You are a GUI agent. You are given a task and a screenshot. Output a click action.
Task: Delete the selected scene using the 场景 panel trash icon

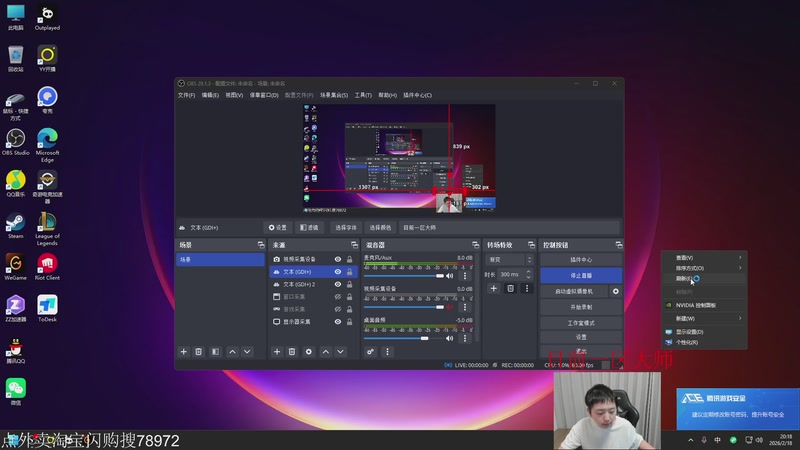[198, 352]
